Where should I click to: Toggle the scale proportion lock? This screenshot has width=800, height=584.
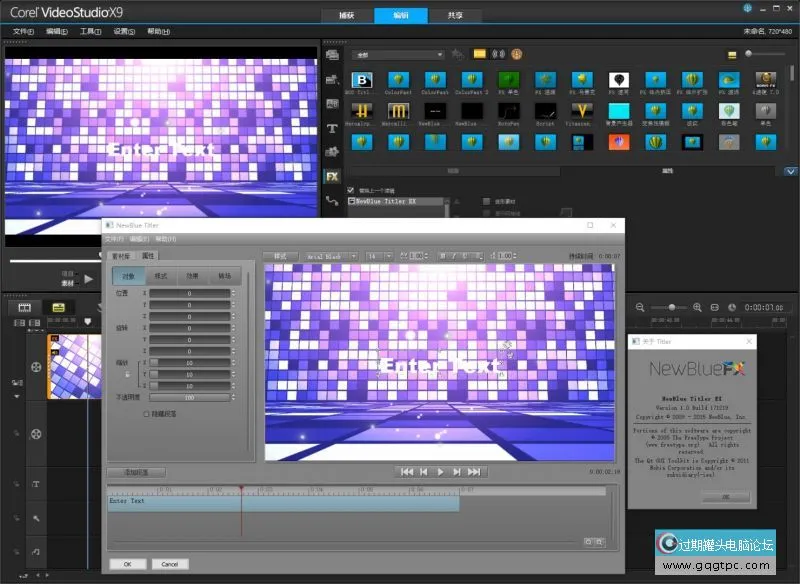pyautogui.click(x=126, y=374)
